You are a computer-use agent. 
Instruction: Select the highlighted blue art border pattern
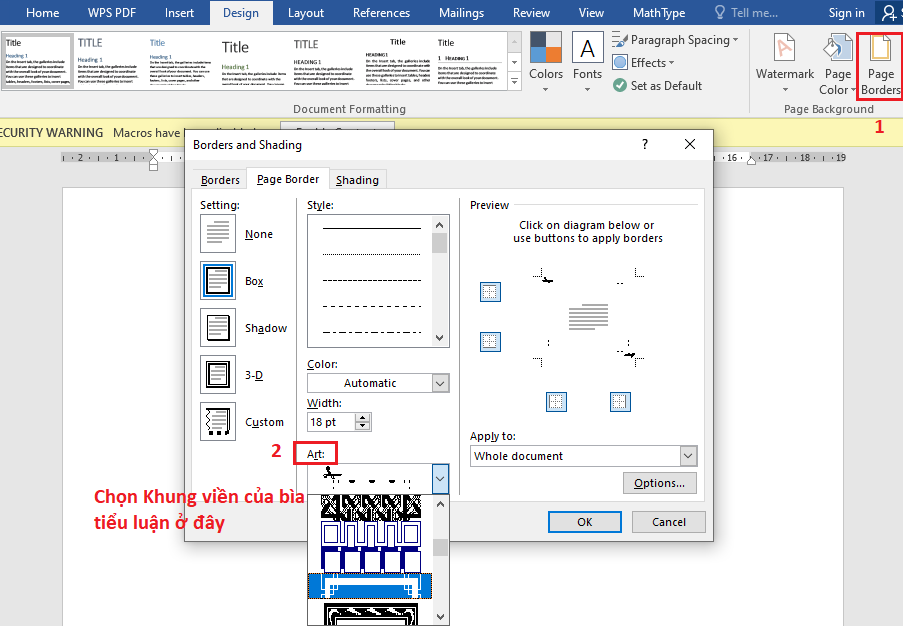369,585
